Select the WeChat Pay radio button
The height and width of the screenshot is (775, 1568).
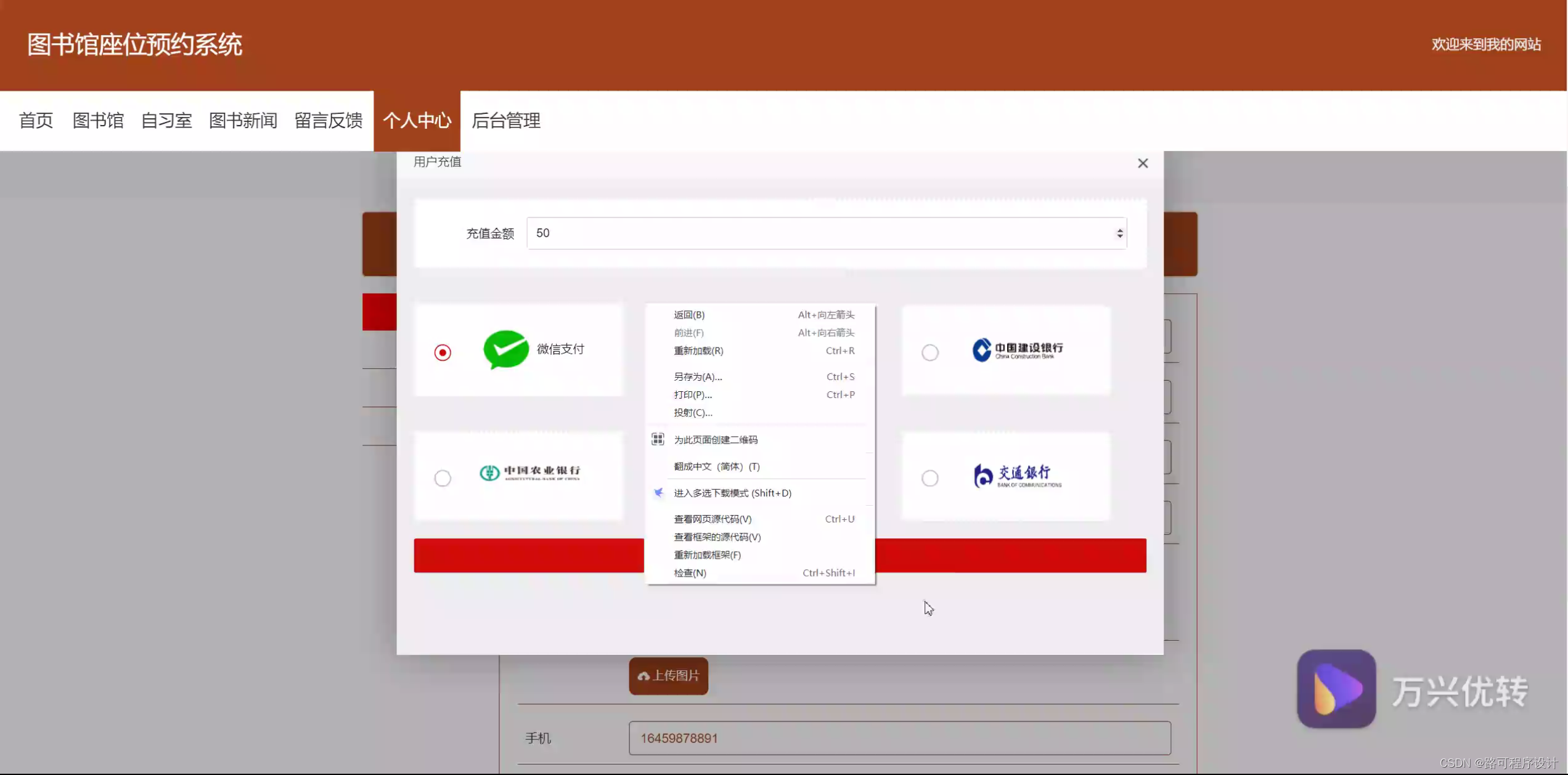(443, 352)
